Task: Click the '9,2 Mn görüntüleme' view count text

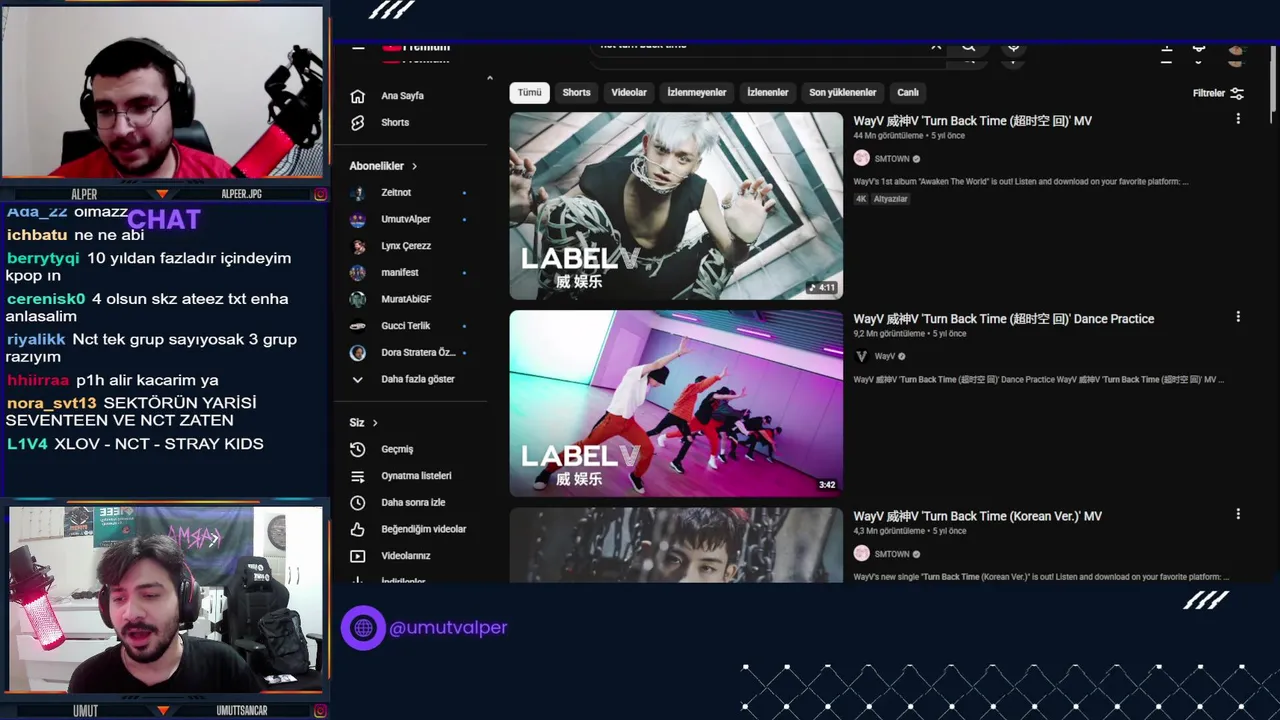Action: 890,334
